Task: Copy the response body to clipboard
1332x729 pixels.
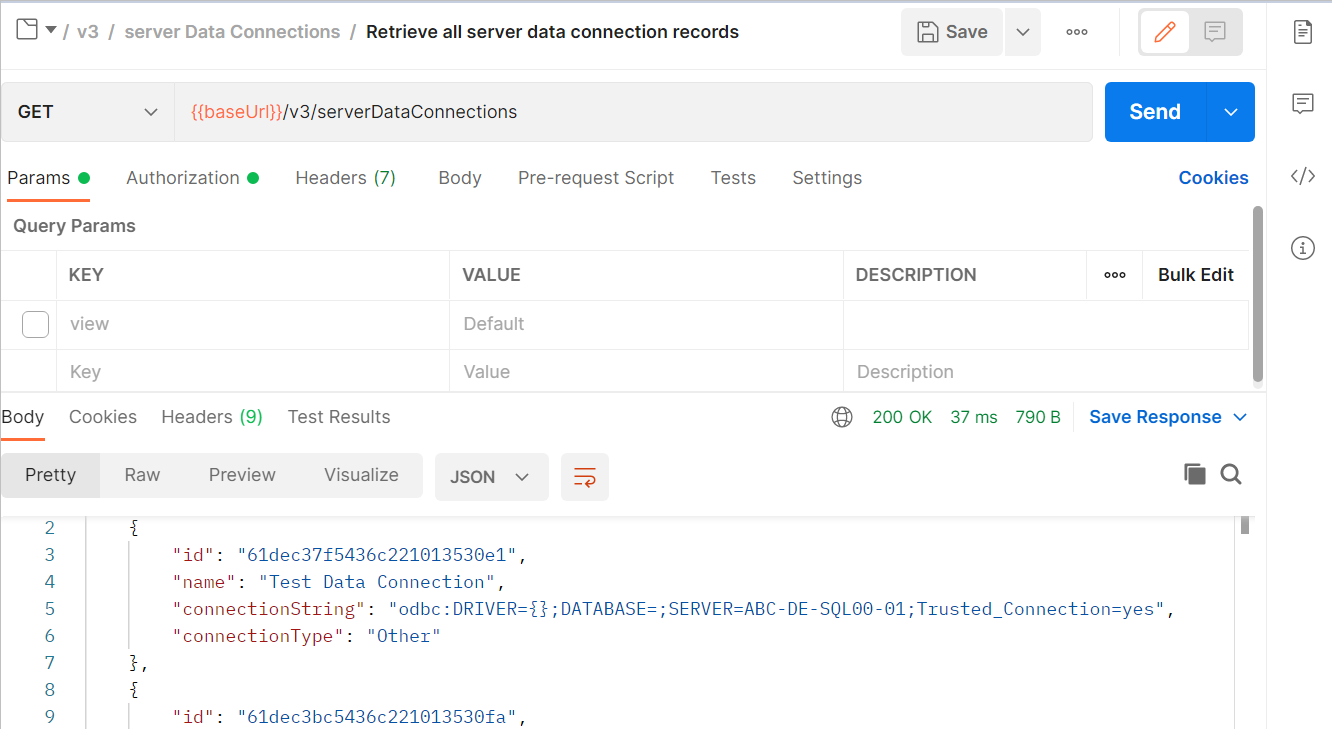Action: click(x=1195, y=474)
